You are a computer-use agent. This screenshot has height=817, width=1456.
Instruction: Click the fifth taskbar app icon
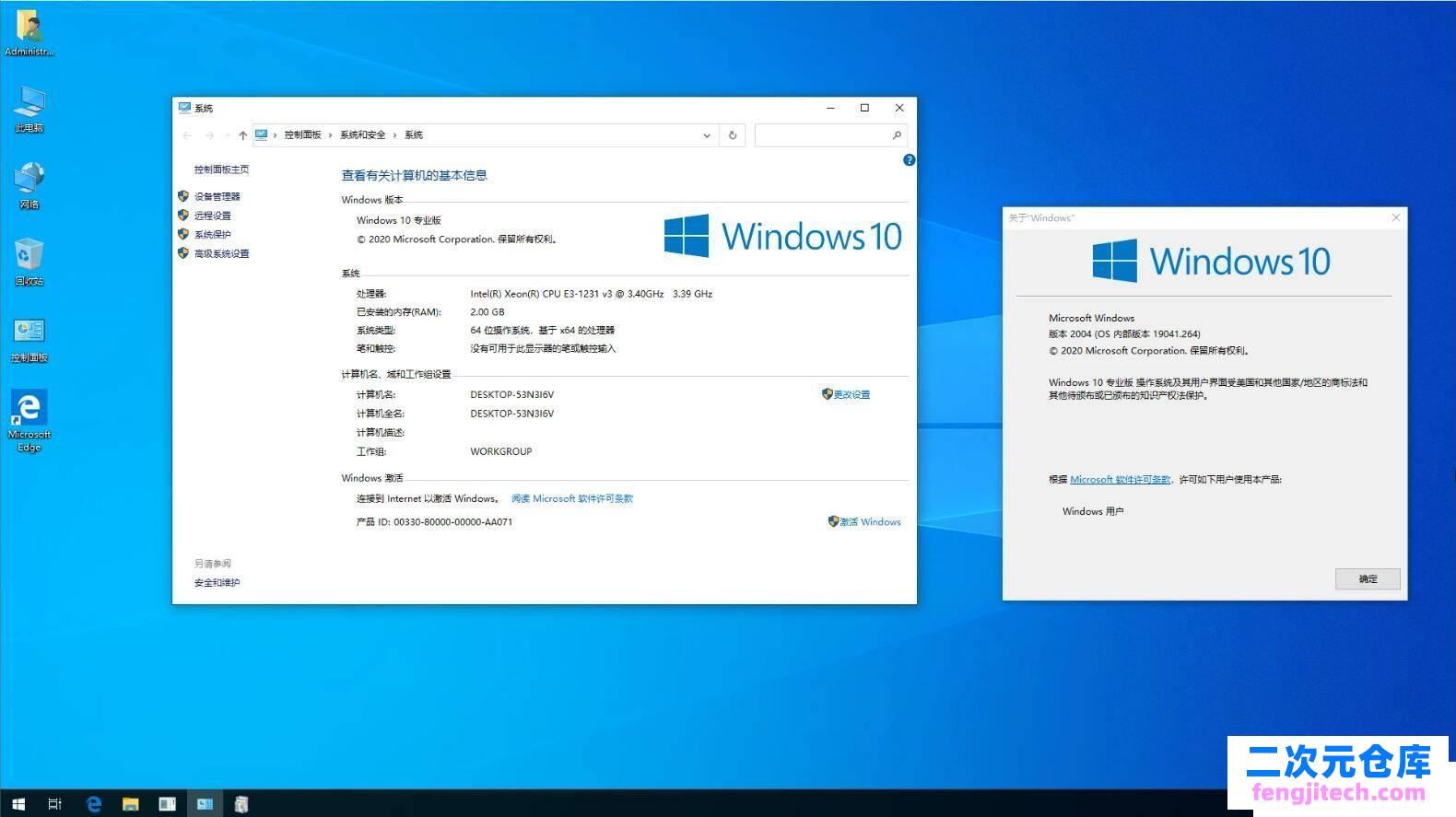click(167, 804)
